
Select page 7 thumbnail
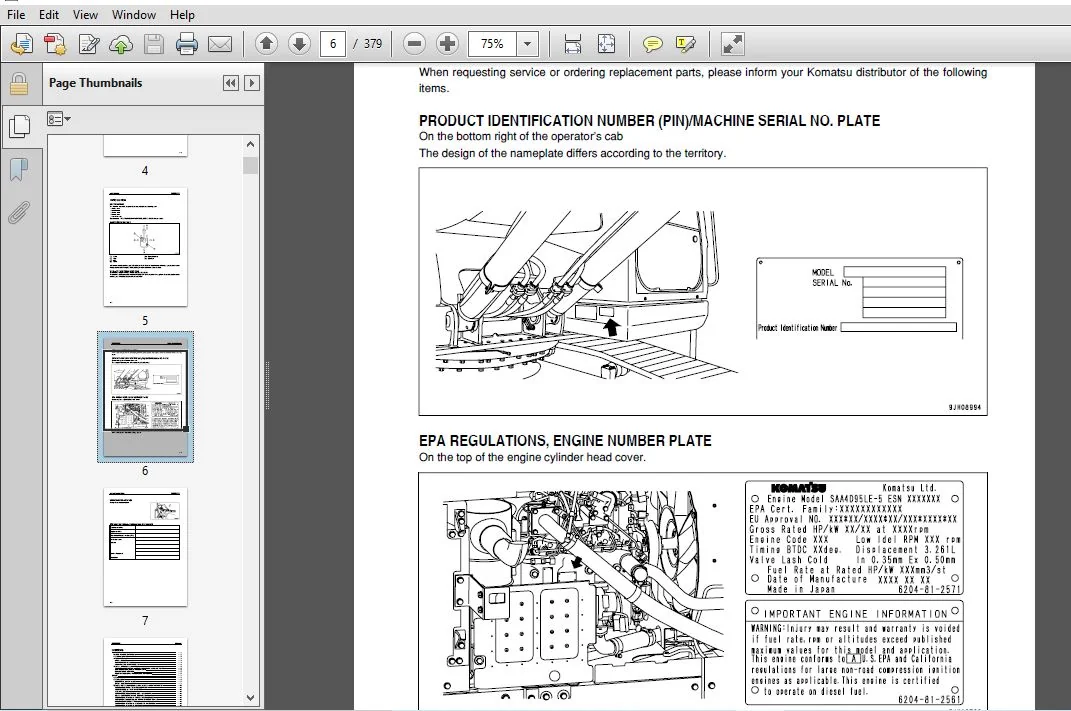click(145, 547)
